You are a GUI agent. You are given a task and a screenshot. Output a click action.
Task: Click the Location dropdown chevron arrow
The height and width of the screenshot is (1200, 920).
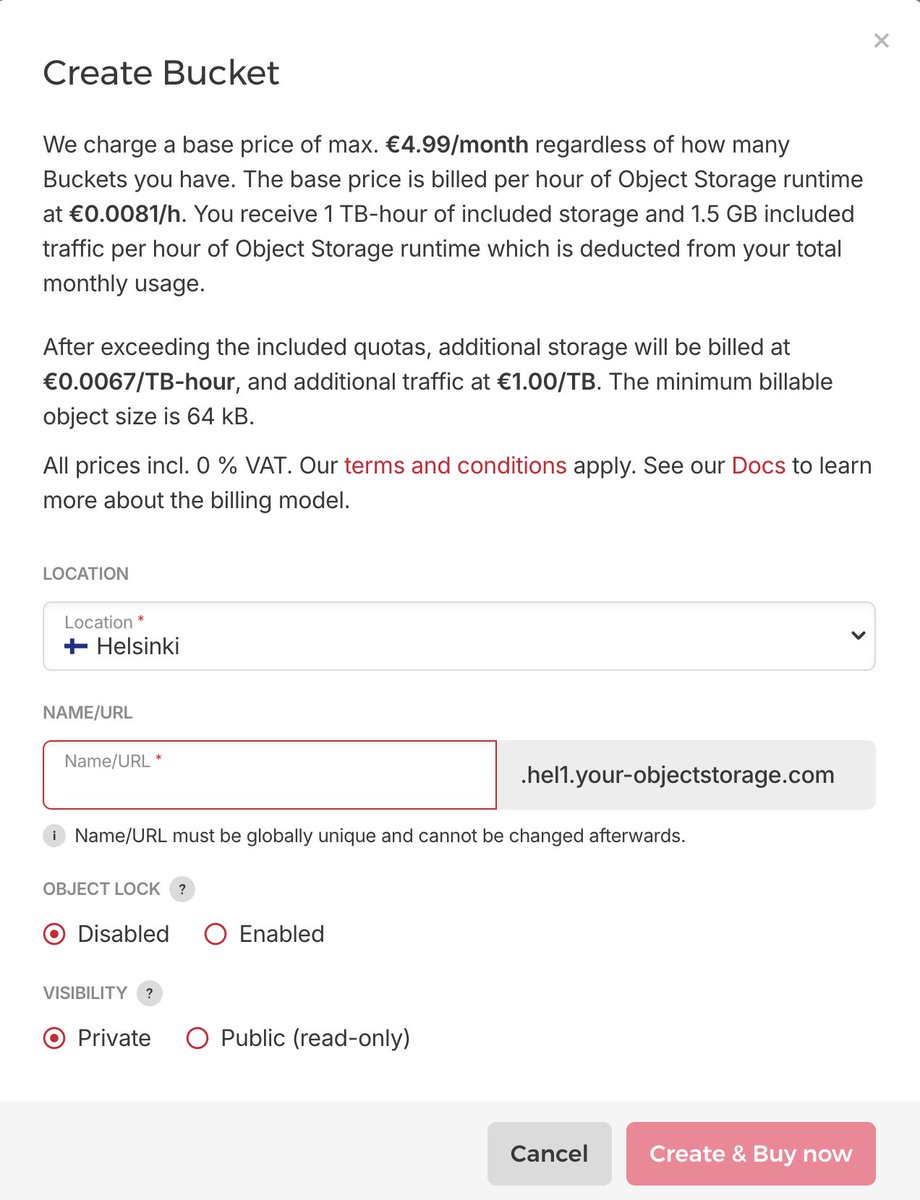(x=857, y=635)
